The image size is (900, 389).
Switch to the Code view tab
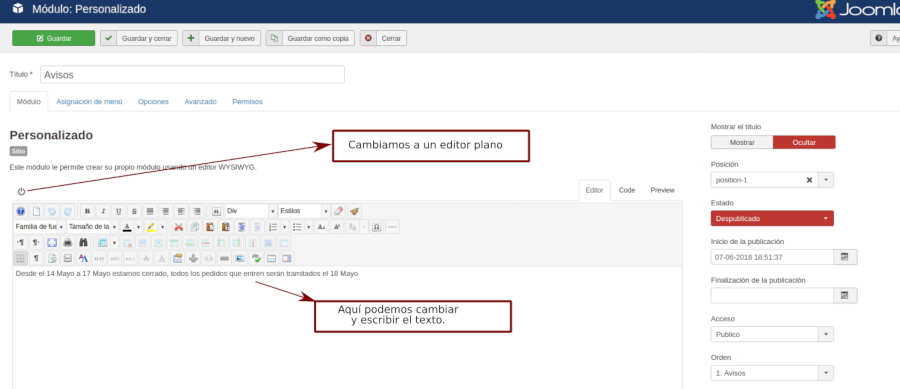click(627, 190)
